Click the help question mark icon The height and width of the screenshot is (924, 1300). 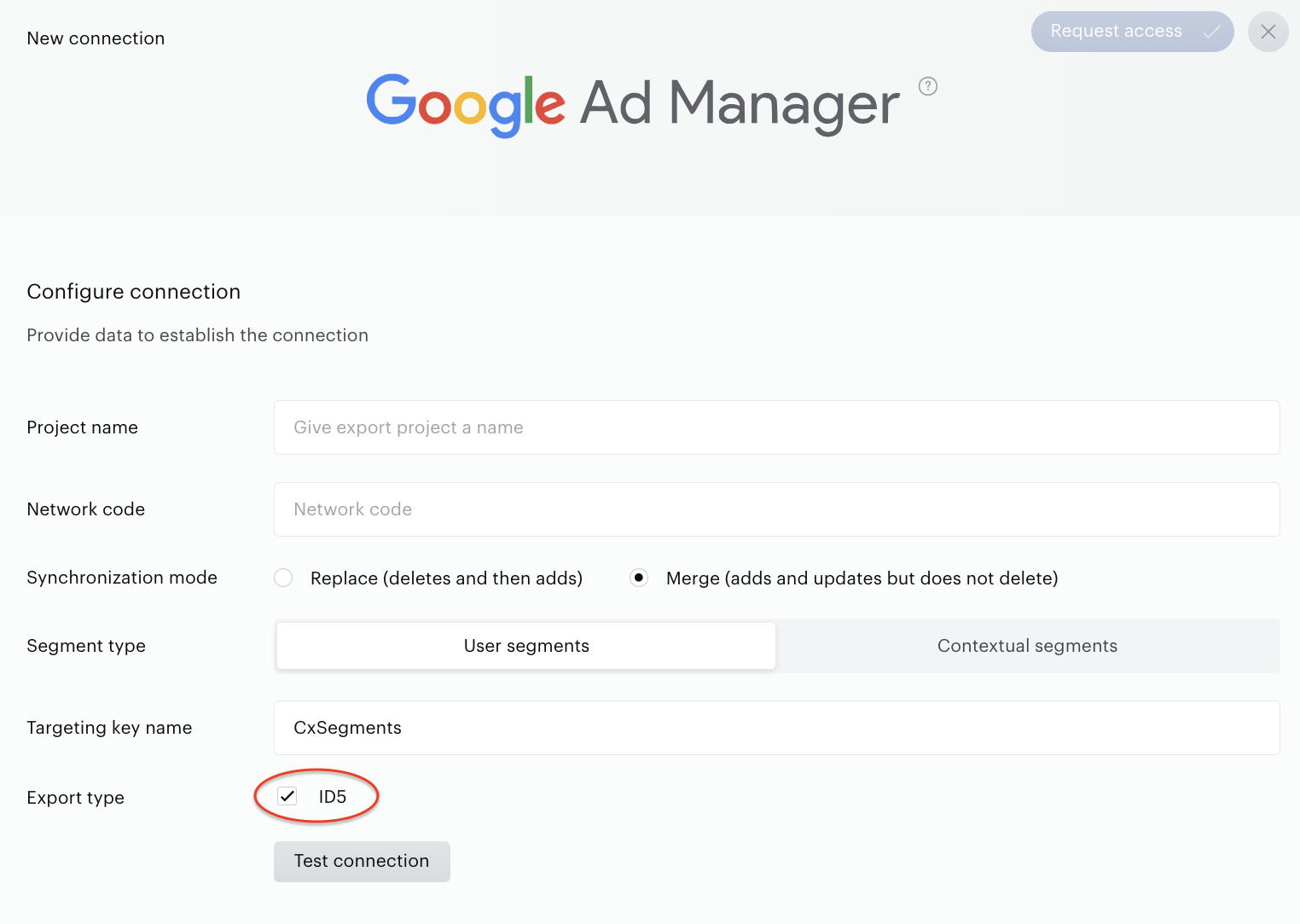[928, 86]
